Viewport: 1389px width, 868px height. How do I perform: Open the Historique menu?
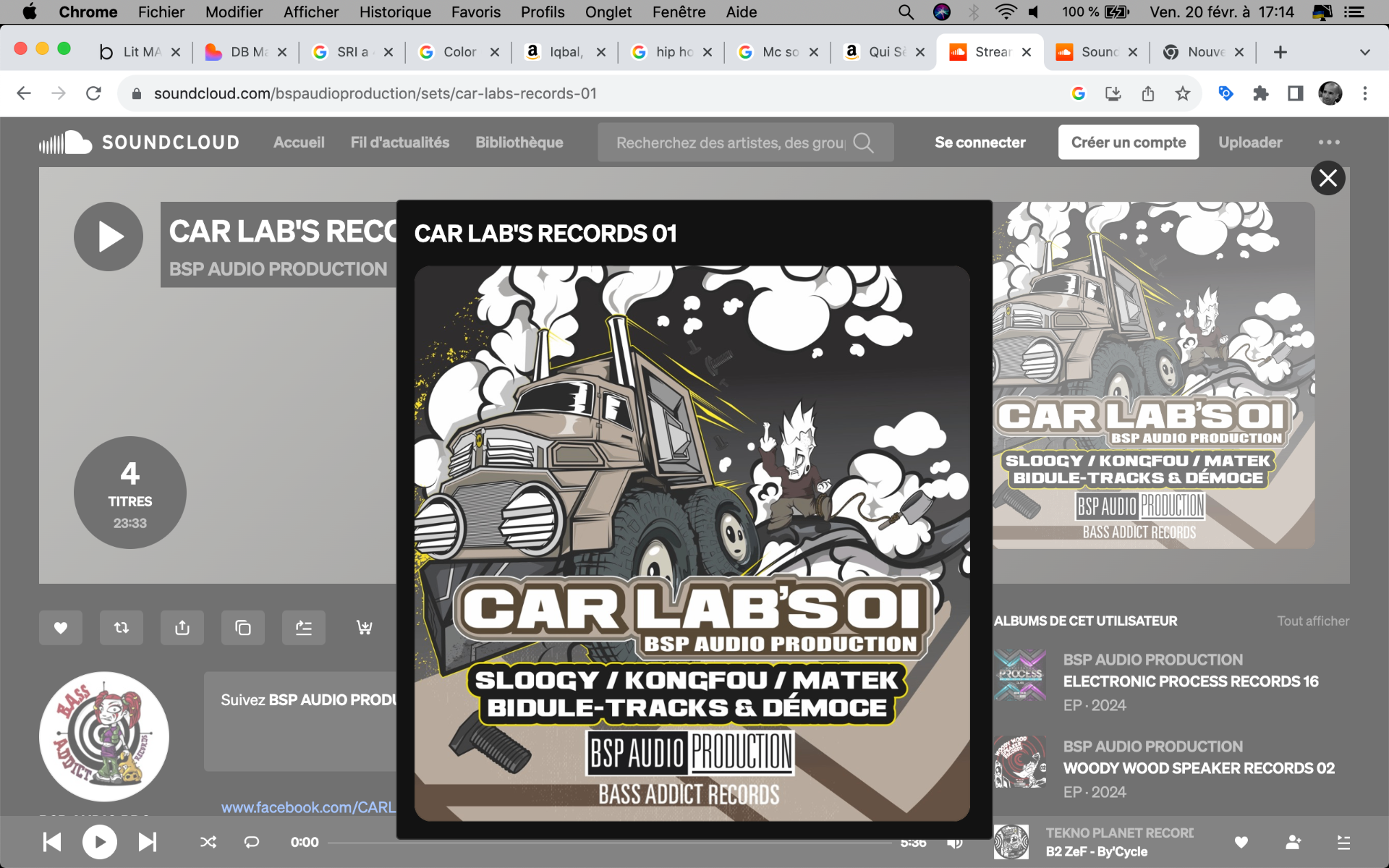tap(395, 12)
